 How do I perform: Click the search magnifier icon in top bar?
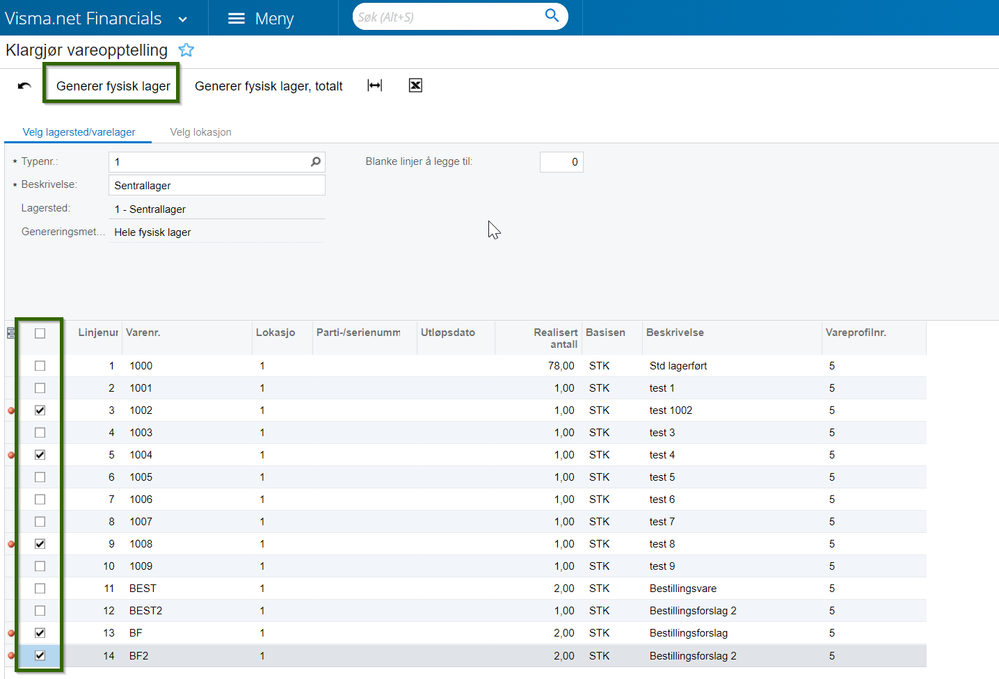coord(551,16)
